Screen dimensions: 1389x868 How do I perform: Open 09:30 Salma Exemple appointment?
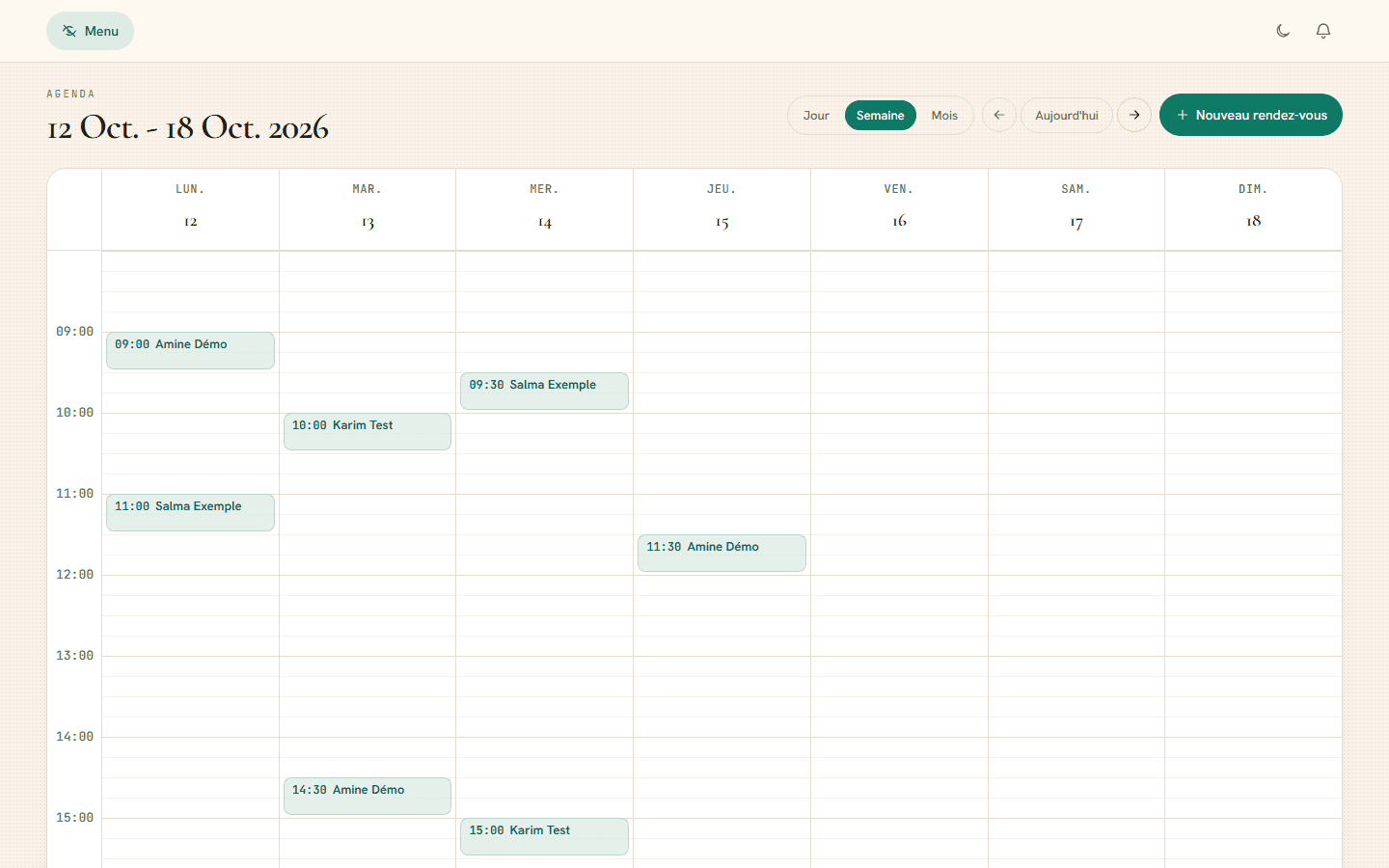(544, 392)
